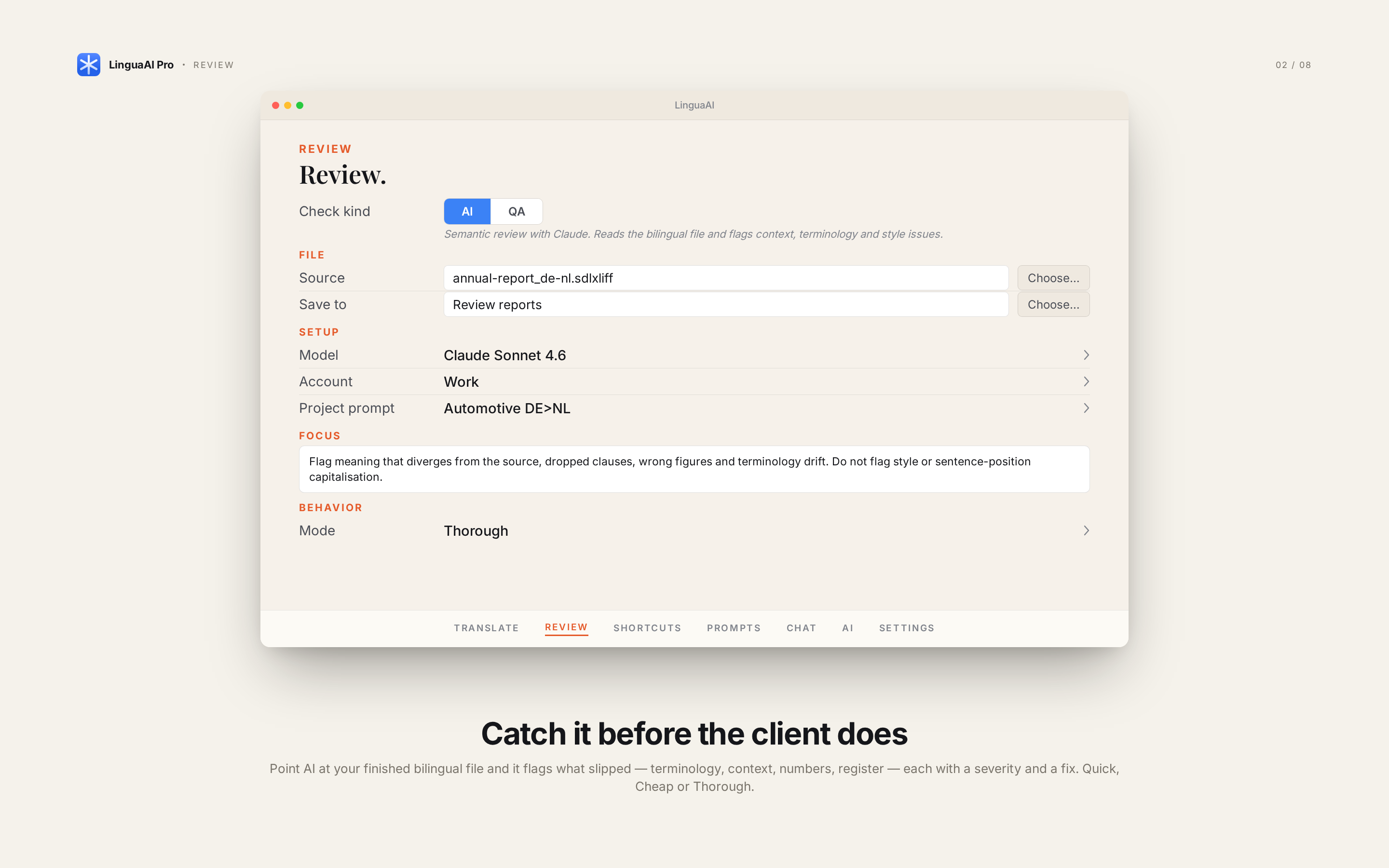Select the QA check kind segment
Viewport: 1389px width, 868px height.
pyautogui.click(x=517, y=211)
